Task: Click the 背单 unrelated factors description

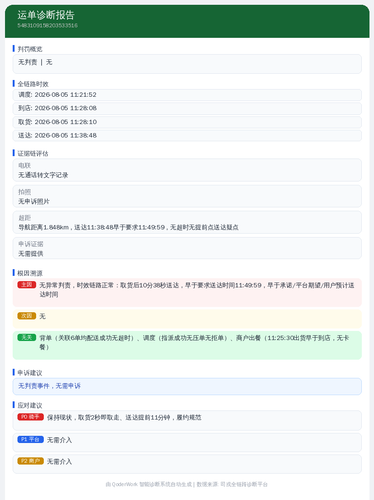Action: (194, 342)
